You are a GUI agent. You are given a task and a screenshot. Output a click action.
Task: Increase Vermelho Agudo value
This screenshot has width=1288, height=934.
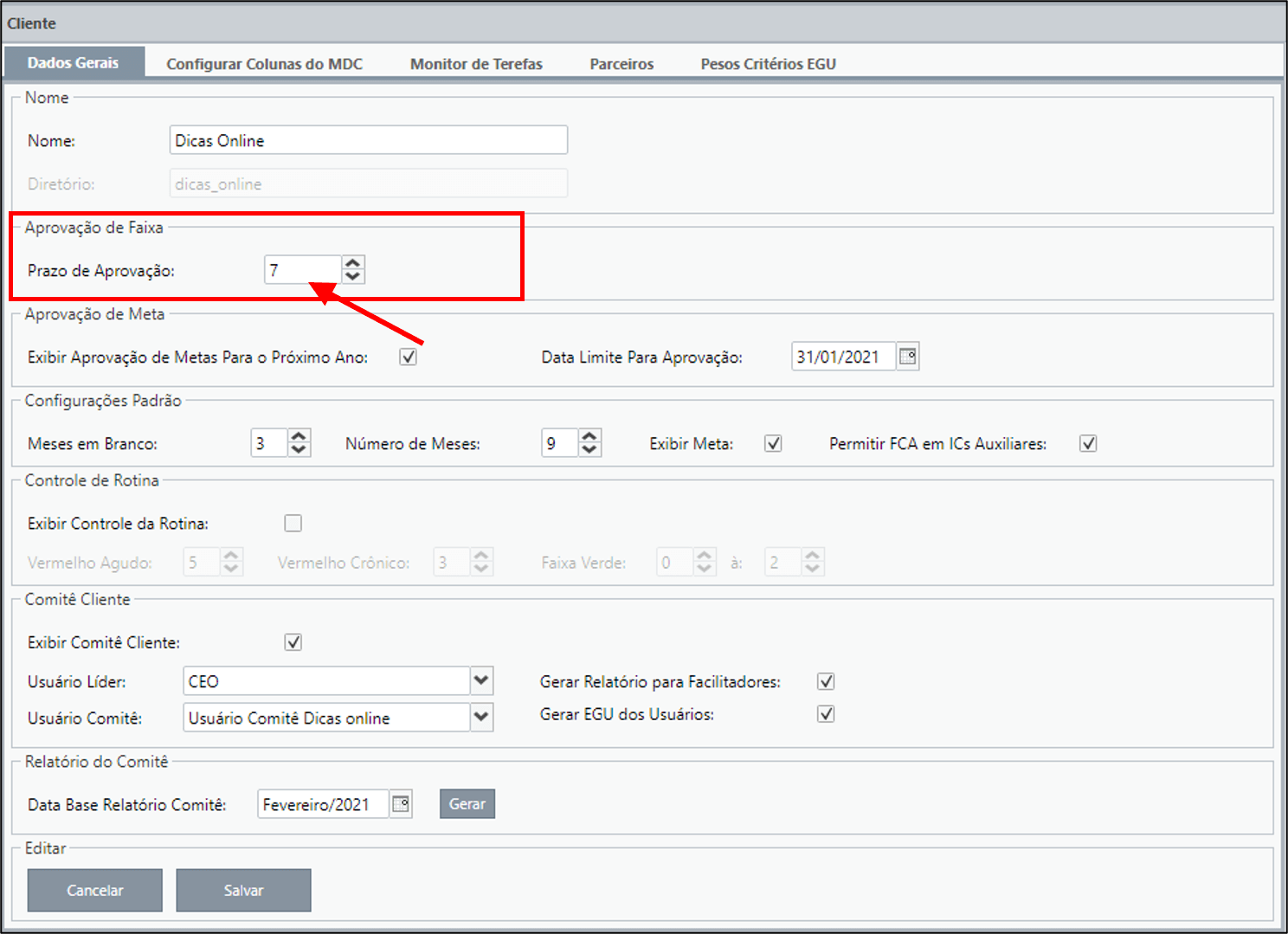(231, 556)
